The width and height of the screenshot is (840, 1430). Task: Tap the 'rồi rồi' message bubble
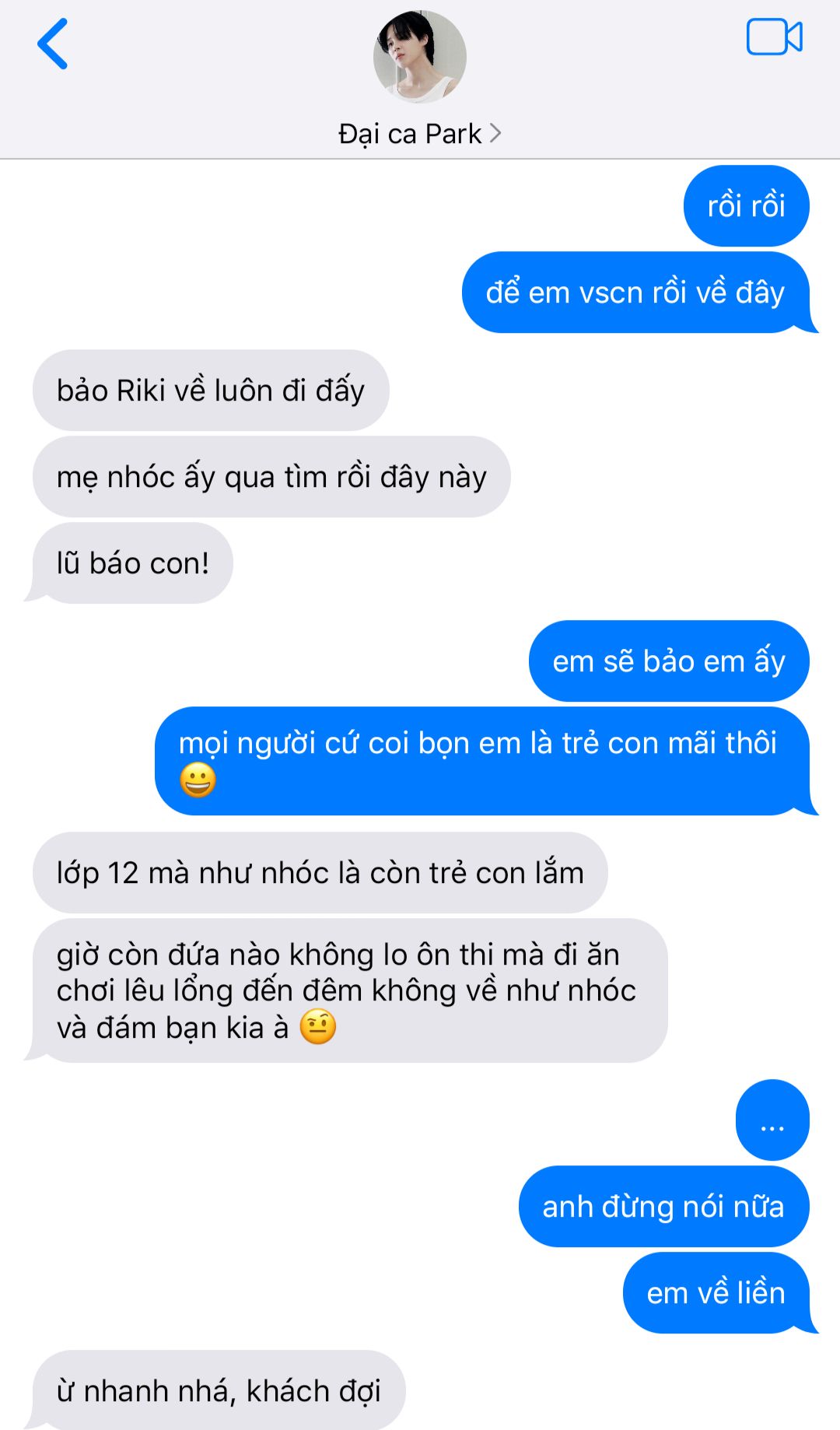coord(747,206)
